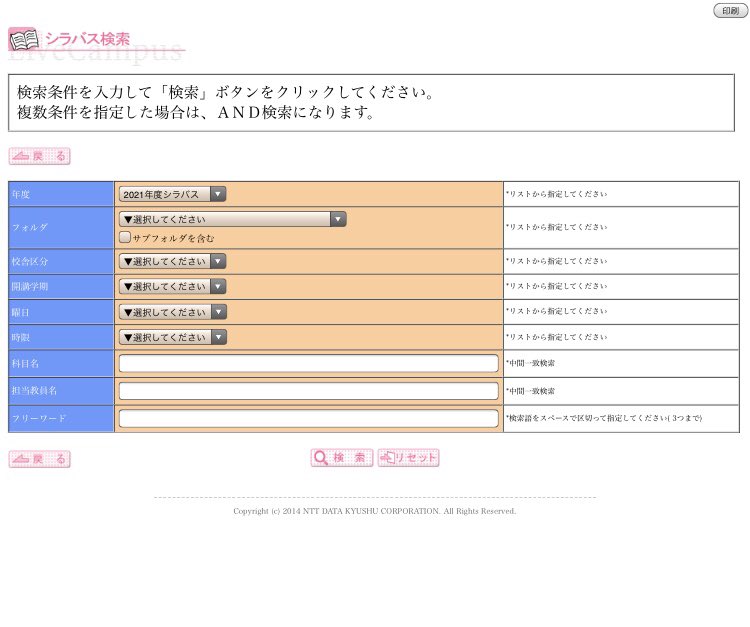Click the フォルダ row label
Image resolution: width=750 pixels, height=627 pixels.
[x=30, y=227]
